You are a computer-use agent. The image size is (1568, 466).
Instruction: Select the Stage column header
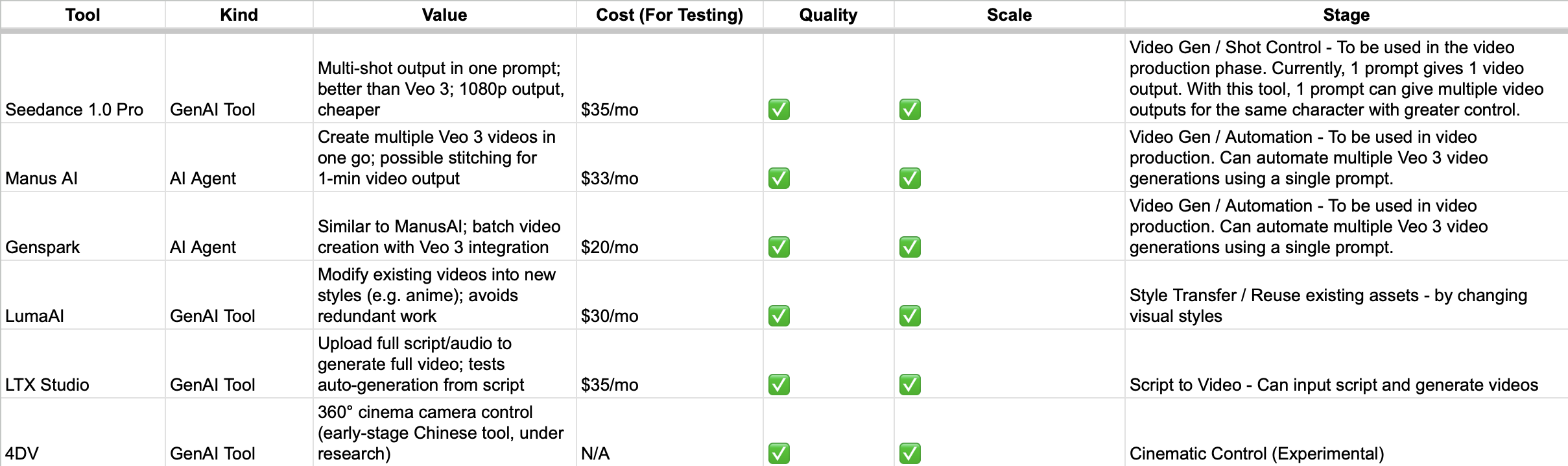1346,15
